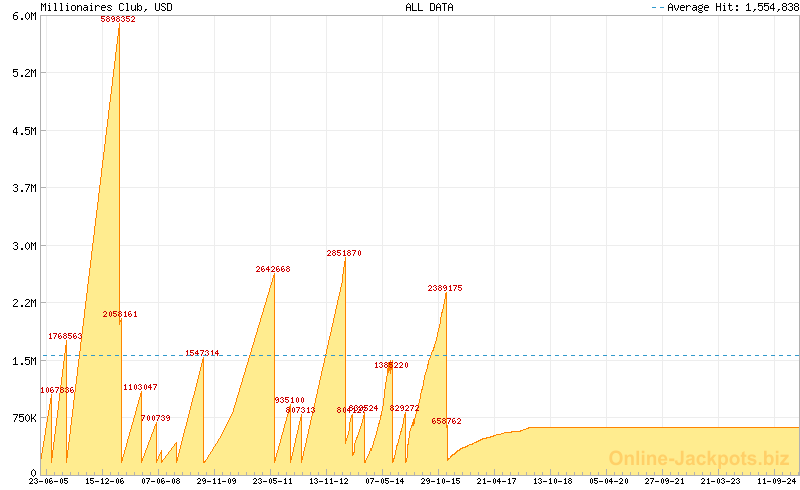Select the 2851870 jackpot peak label

(344, 253)
